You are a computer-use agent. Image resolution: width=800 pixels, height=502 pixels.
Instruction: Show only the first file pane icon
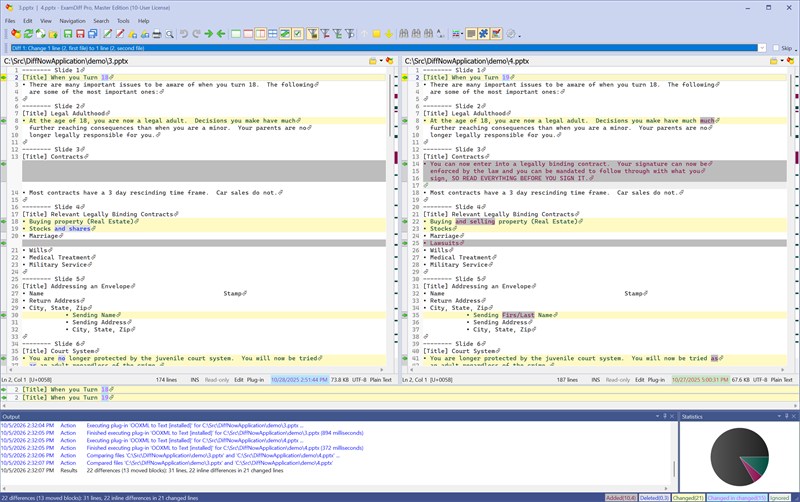click(236, 34)
